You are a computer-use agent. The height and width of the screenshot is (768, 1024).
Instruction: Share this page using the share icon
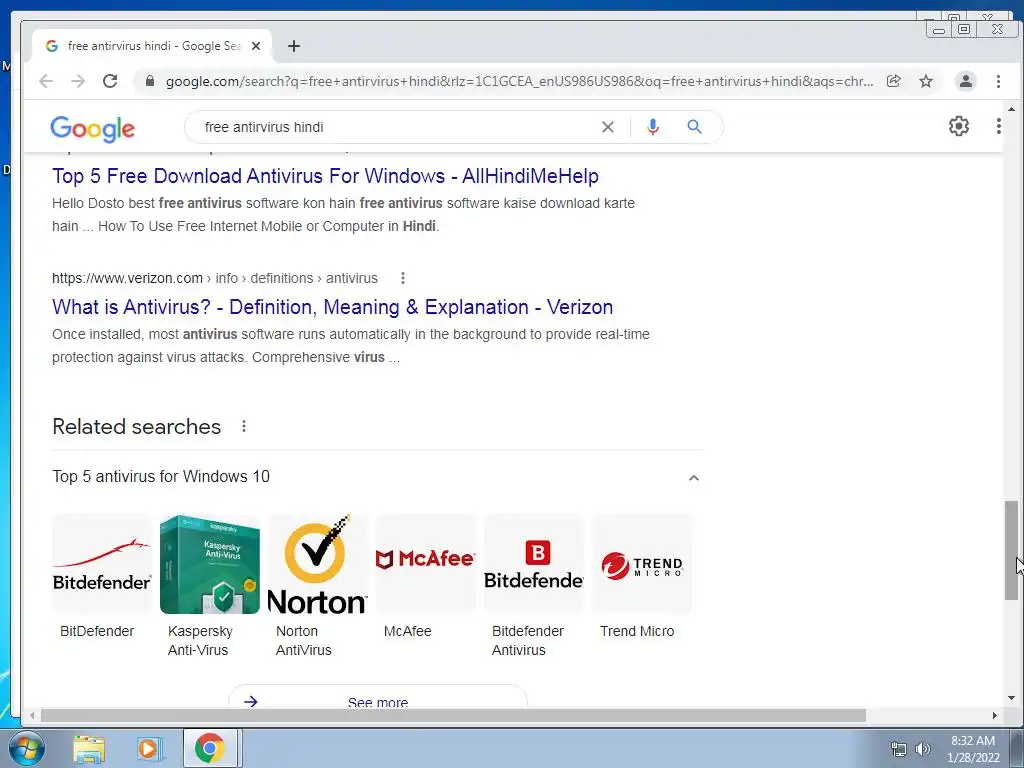point(893,81)
